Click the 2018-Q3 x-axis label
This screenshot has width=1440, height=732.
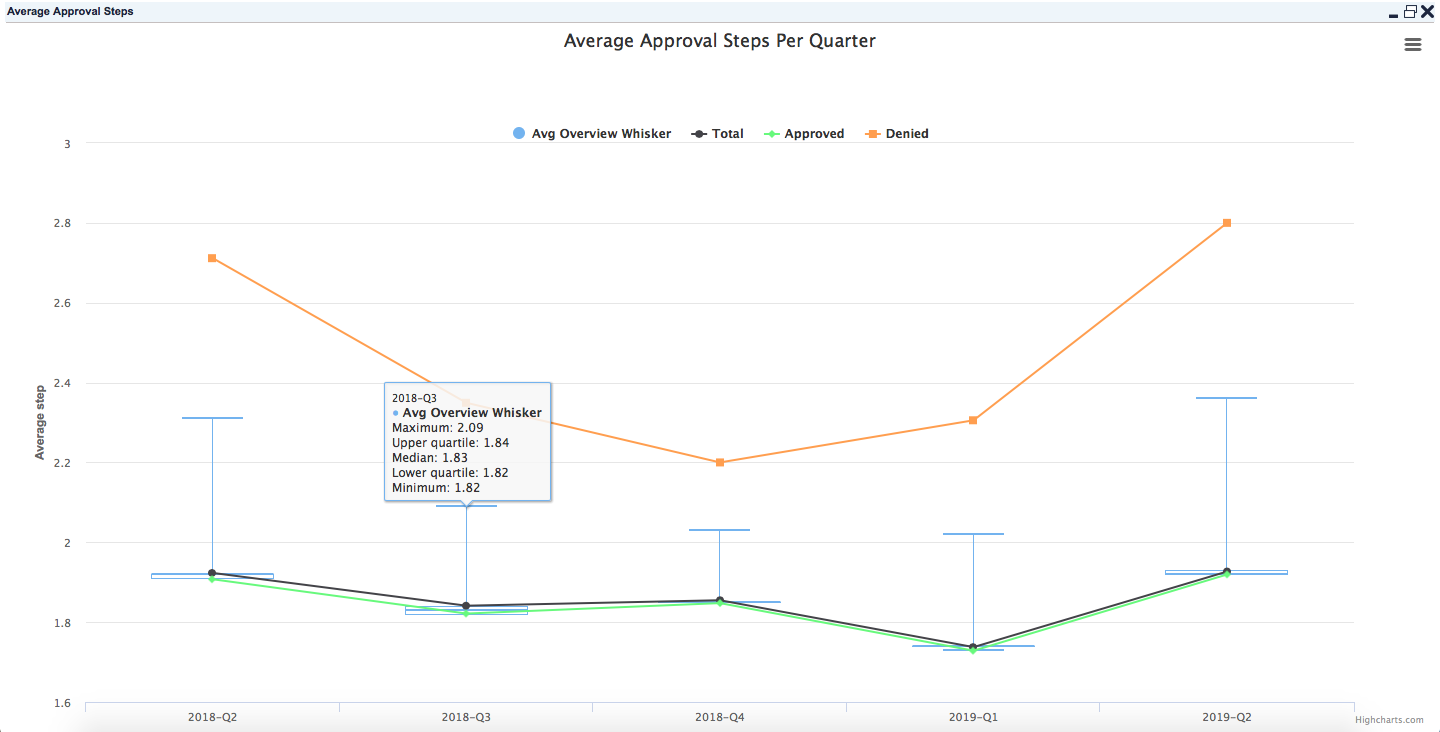(x=466, y=717)
